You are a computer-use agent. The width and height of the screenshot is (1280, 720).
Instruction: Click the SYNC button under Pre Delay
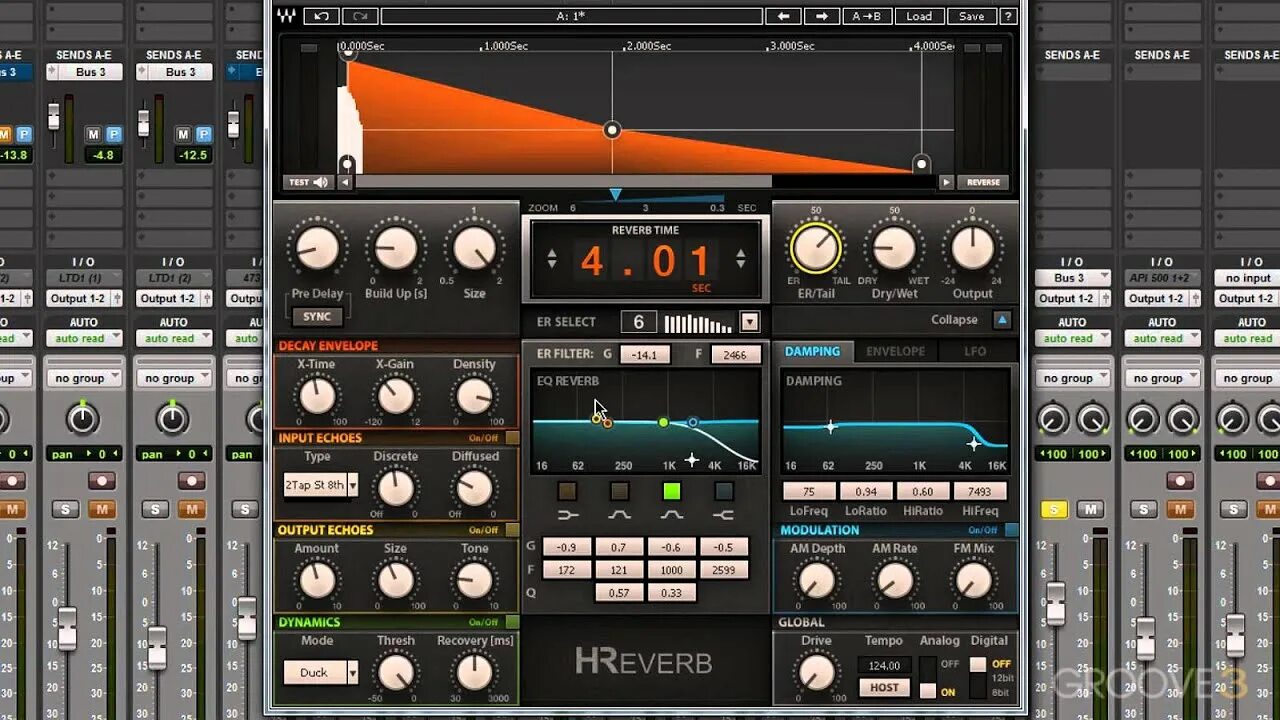[317, 316]
